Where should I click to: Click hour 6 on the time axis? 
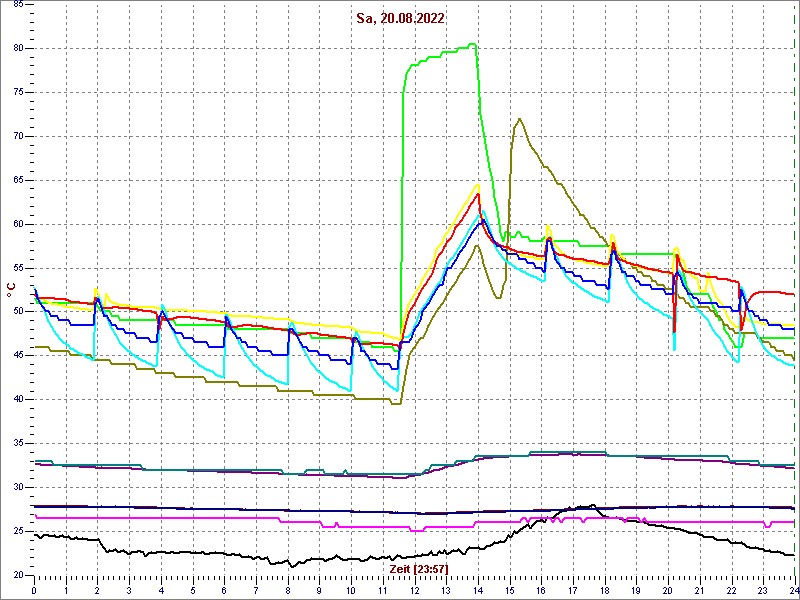point(224,591)
